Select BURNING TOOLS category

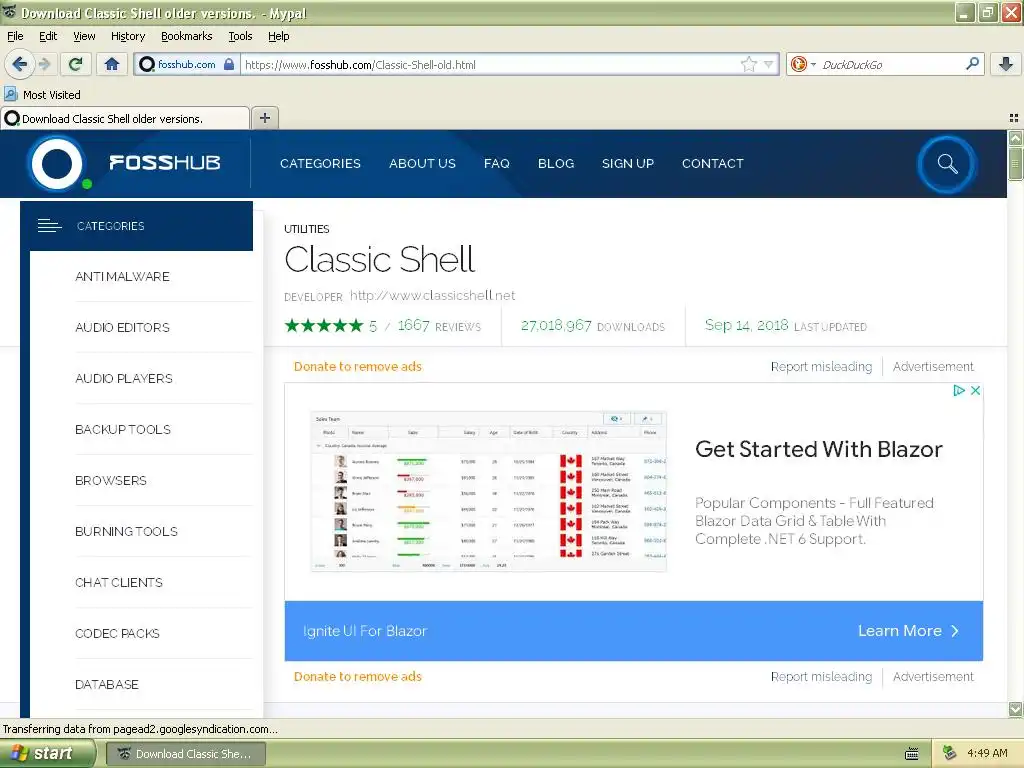(126, 531)
